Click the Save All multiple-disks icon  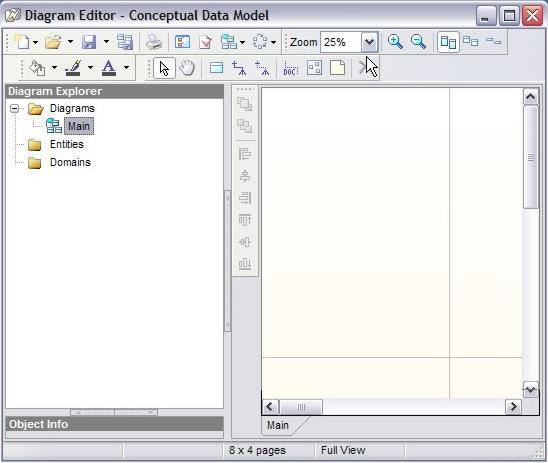point(125,42)
